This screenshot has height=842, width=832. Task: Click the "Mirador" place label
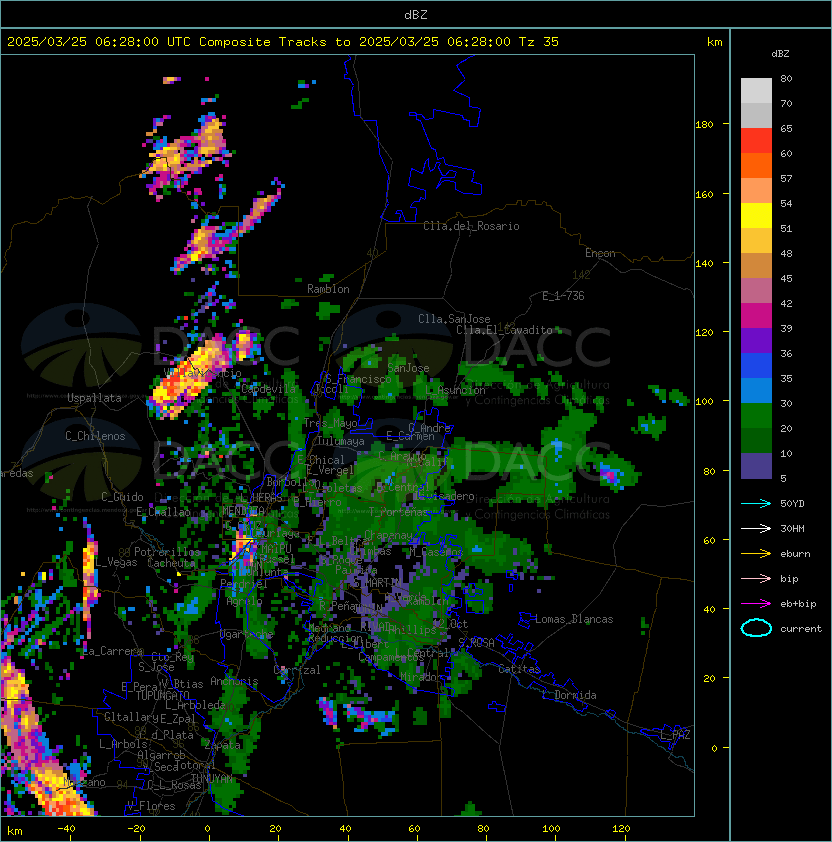422,677
